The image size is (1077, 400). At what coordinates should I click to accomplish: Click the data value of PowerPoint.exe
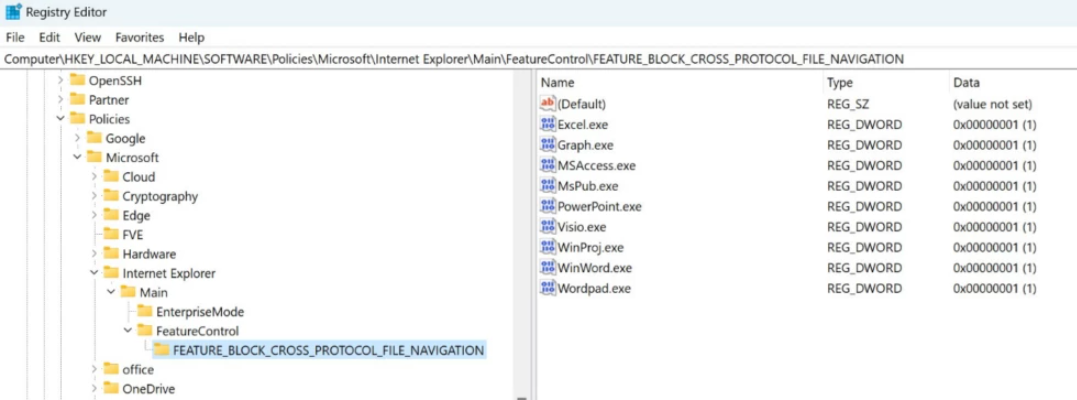point(995,206)
